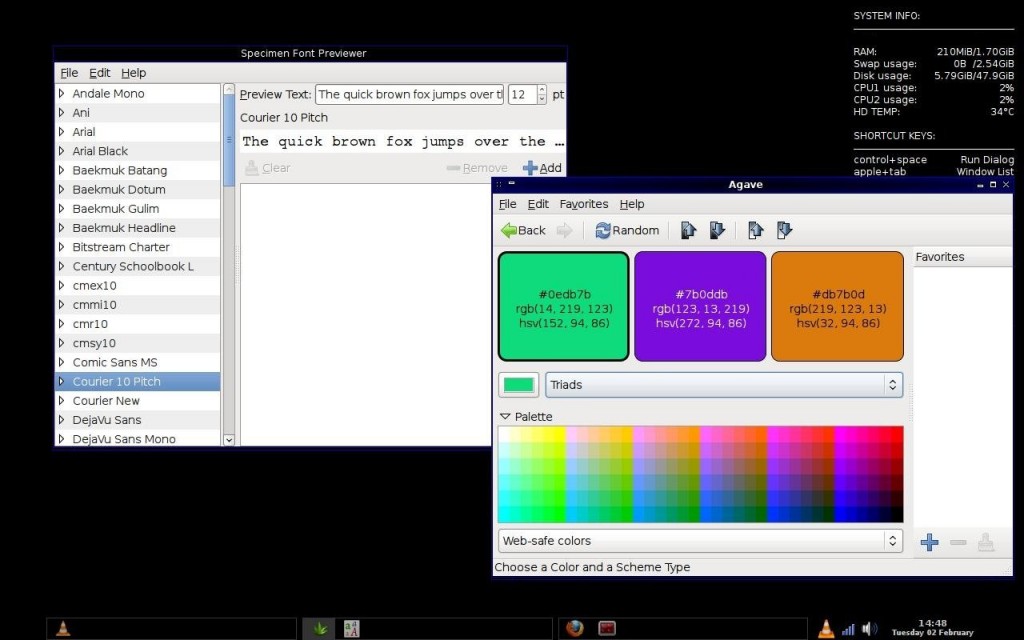Image resolution: width=1024 pixels, height=640 pixels.
Task: Click the VLC cone in the system tray
Action: (x=826, y=628)
